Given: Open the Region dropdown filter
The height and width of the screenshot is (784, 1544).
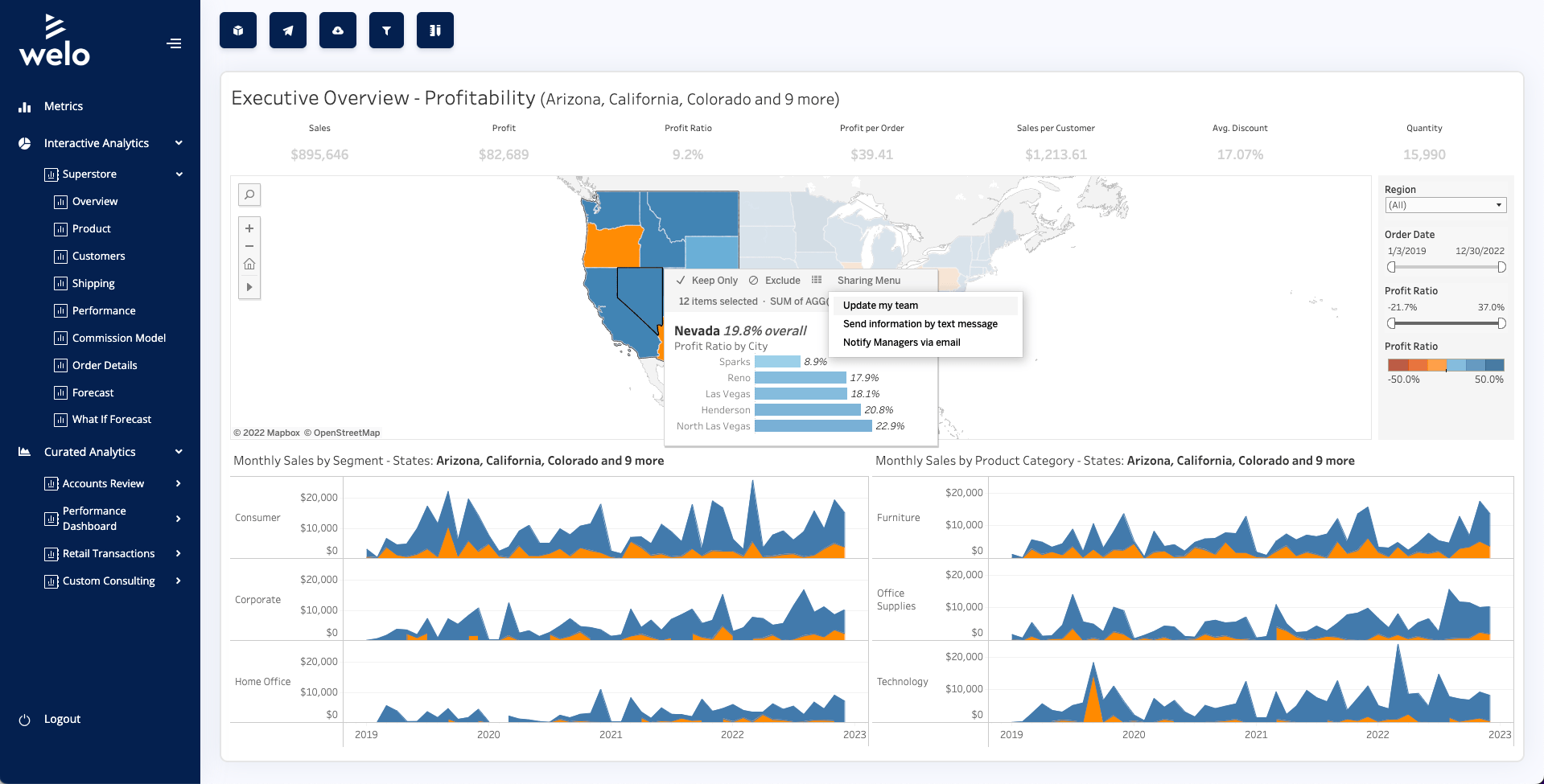Looking at the screenshot, I should [x=1445, y=205].
